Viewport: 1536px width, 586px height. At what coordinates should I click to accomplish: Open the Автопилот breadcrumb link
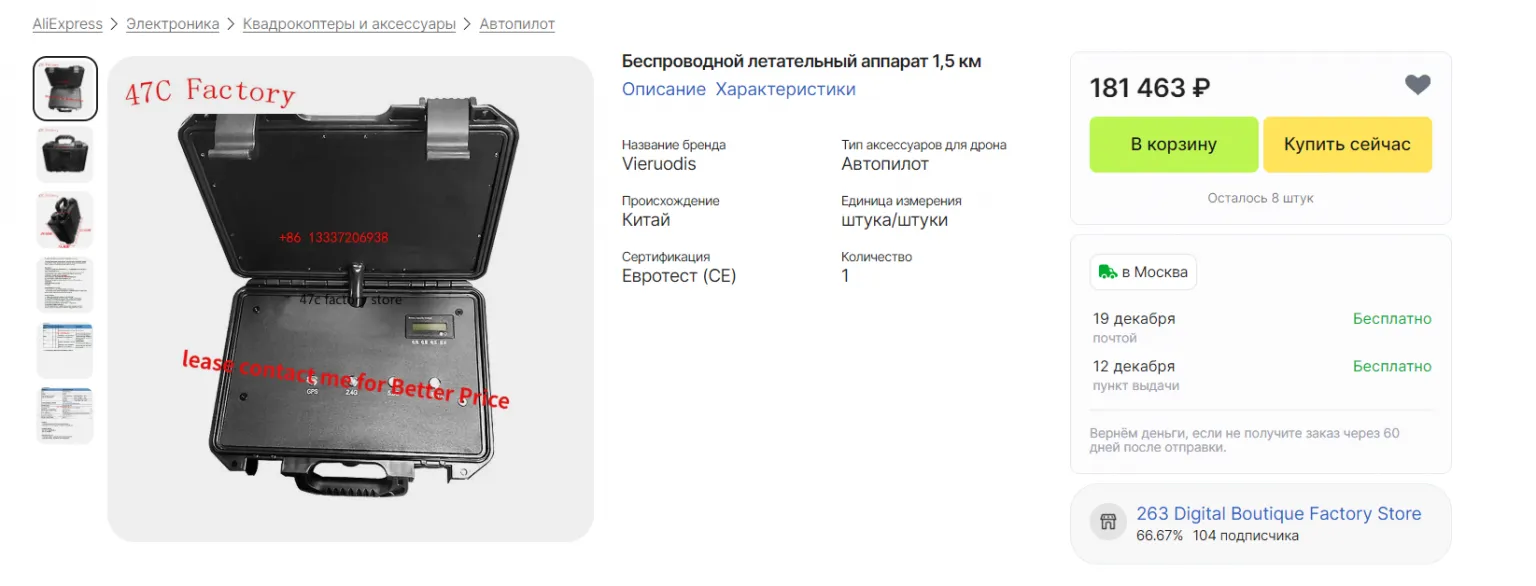tap(517, 24)
